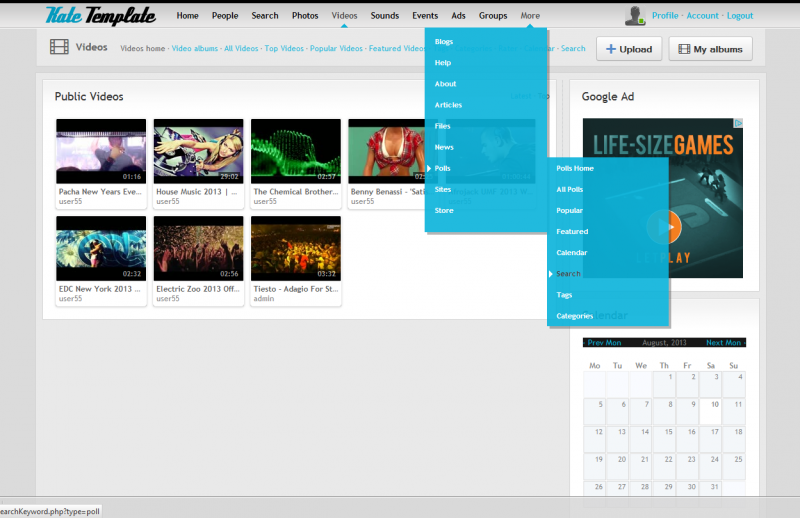The image size is (800, 518).
Task: Open The Chemical Brothers video thumbnail
Action: coord(296,151)
